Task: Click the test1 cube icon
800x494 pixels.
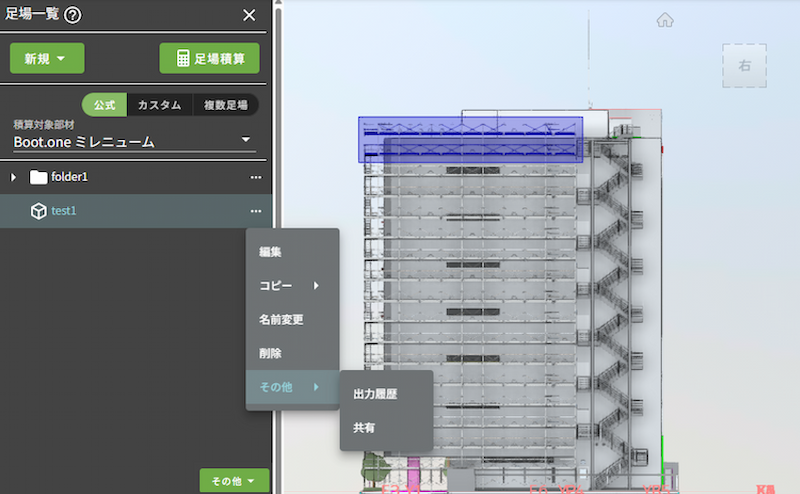Action: [39, 211]
